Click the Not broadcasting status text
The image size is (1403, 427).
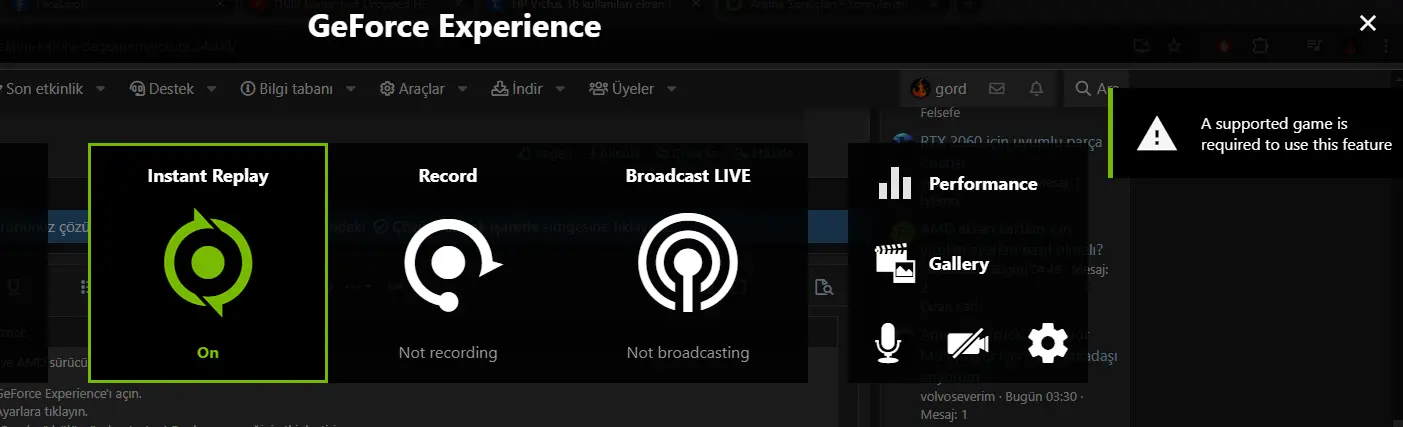tap(688, 352)
